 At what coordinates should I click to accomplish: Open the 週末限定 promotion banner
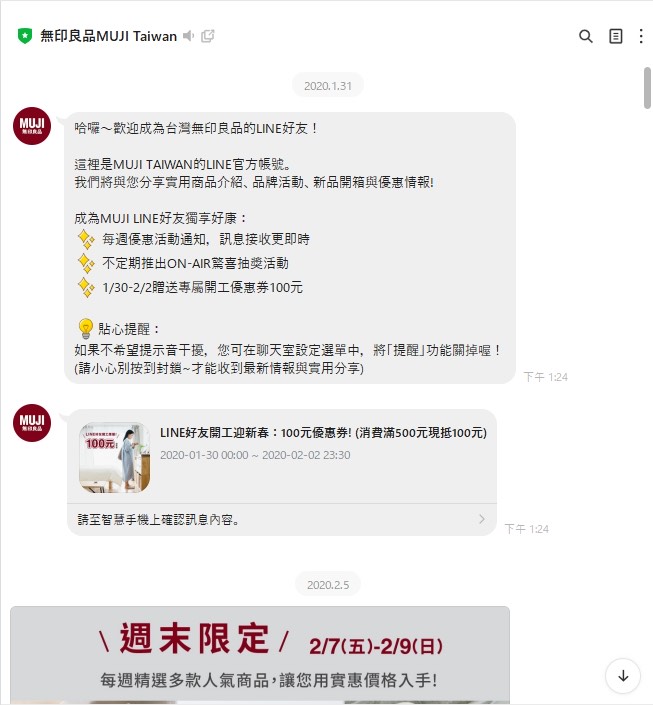[260, 655]
